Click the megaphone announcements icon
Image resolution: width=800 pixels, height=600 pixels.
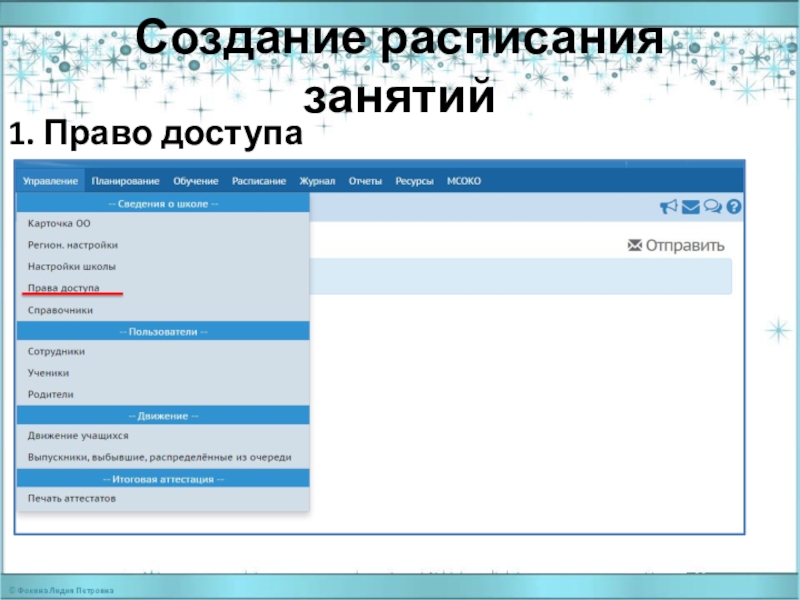point(668,207)
